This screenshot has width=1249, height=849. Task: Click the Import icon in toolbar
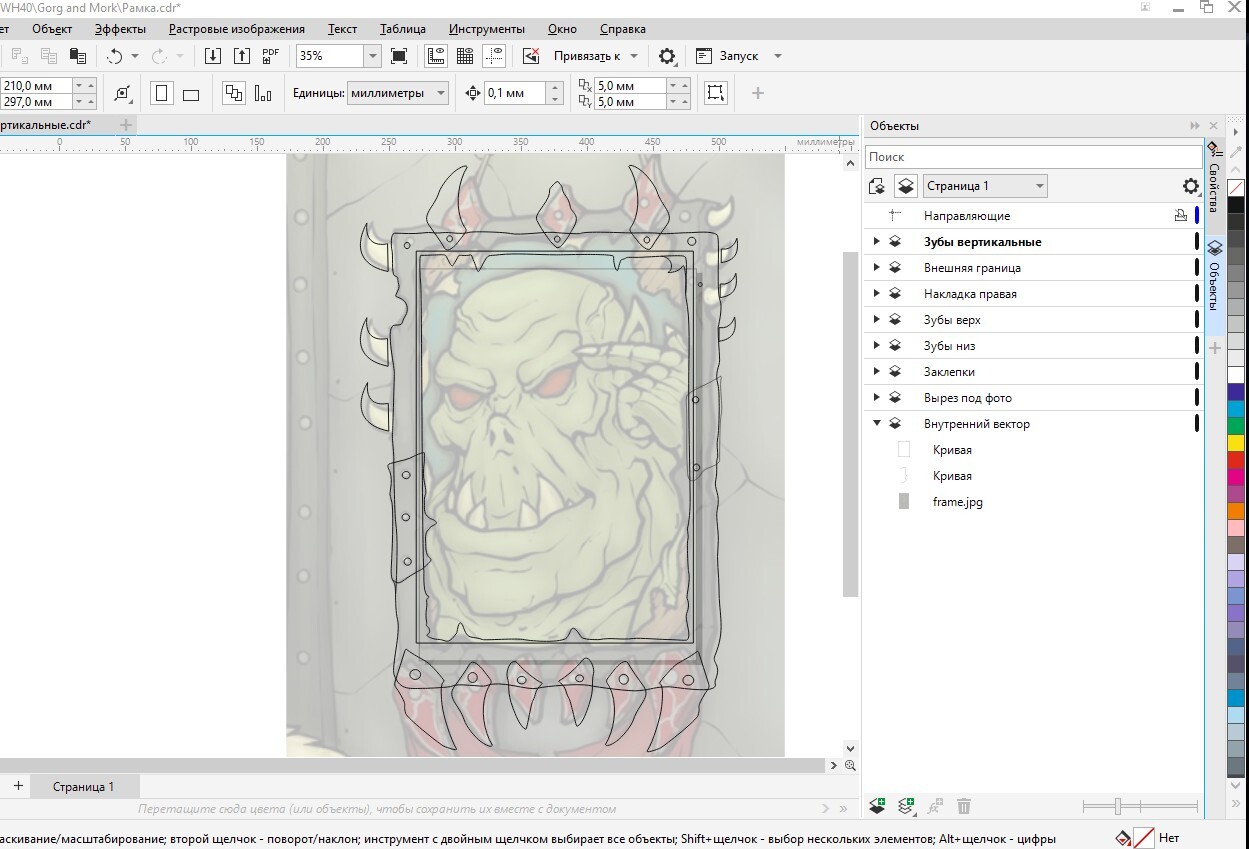coord(212,56)
